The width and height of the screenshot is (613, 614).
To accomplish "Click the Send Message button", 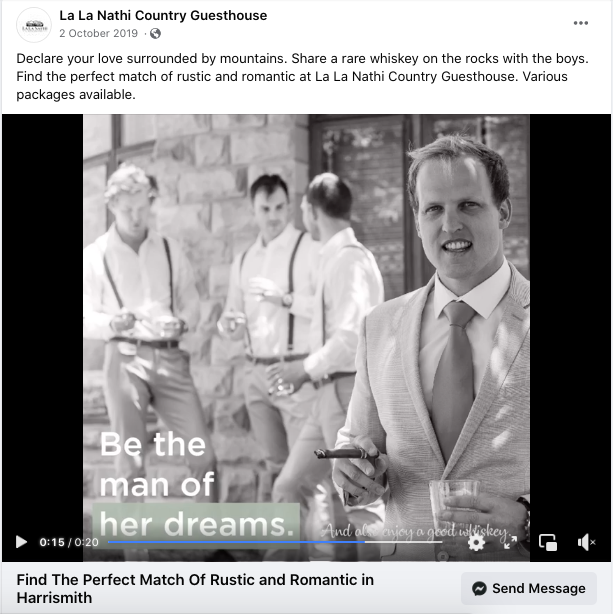I will [x=529, y=588].
